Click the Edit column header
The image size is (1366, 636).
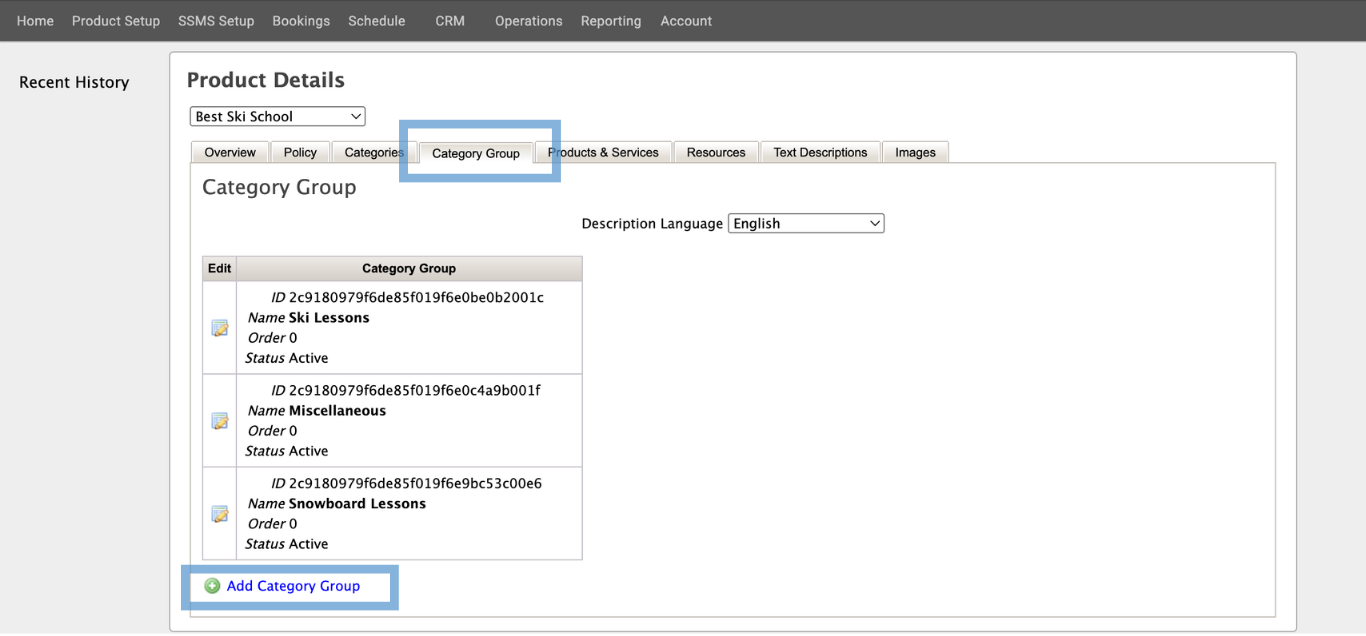click(x=219, y=268)
